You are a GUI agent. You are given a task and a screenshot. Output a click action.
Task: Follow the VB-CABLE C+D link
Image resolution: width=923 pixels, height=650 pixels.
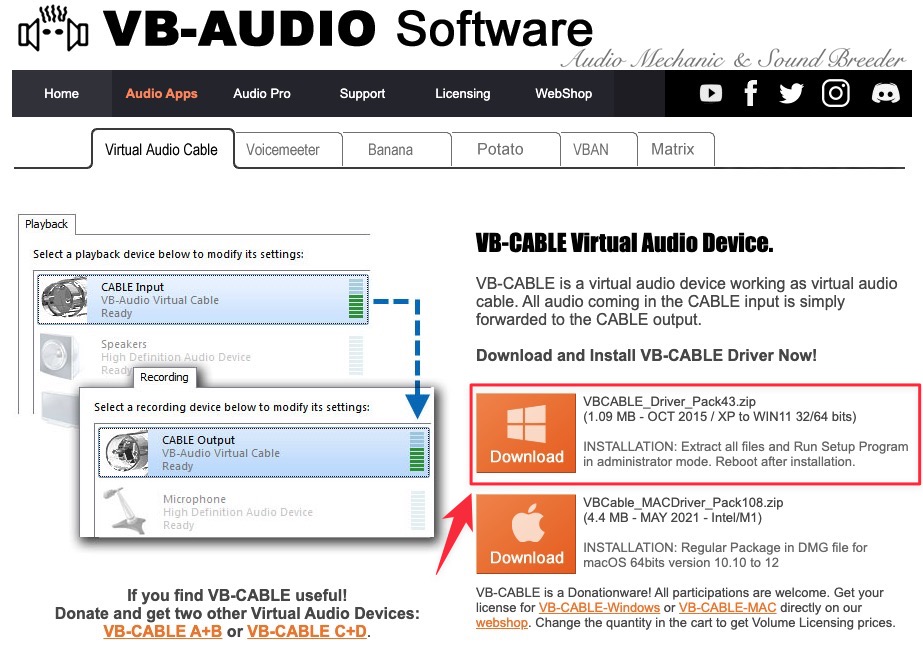point(307,631)
